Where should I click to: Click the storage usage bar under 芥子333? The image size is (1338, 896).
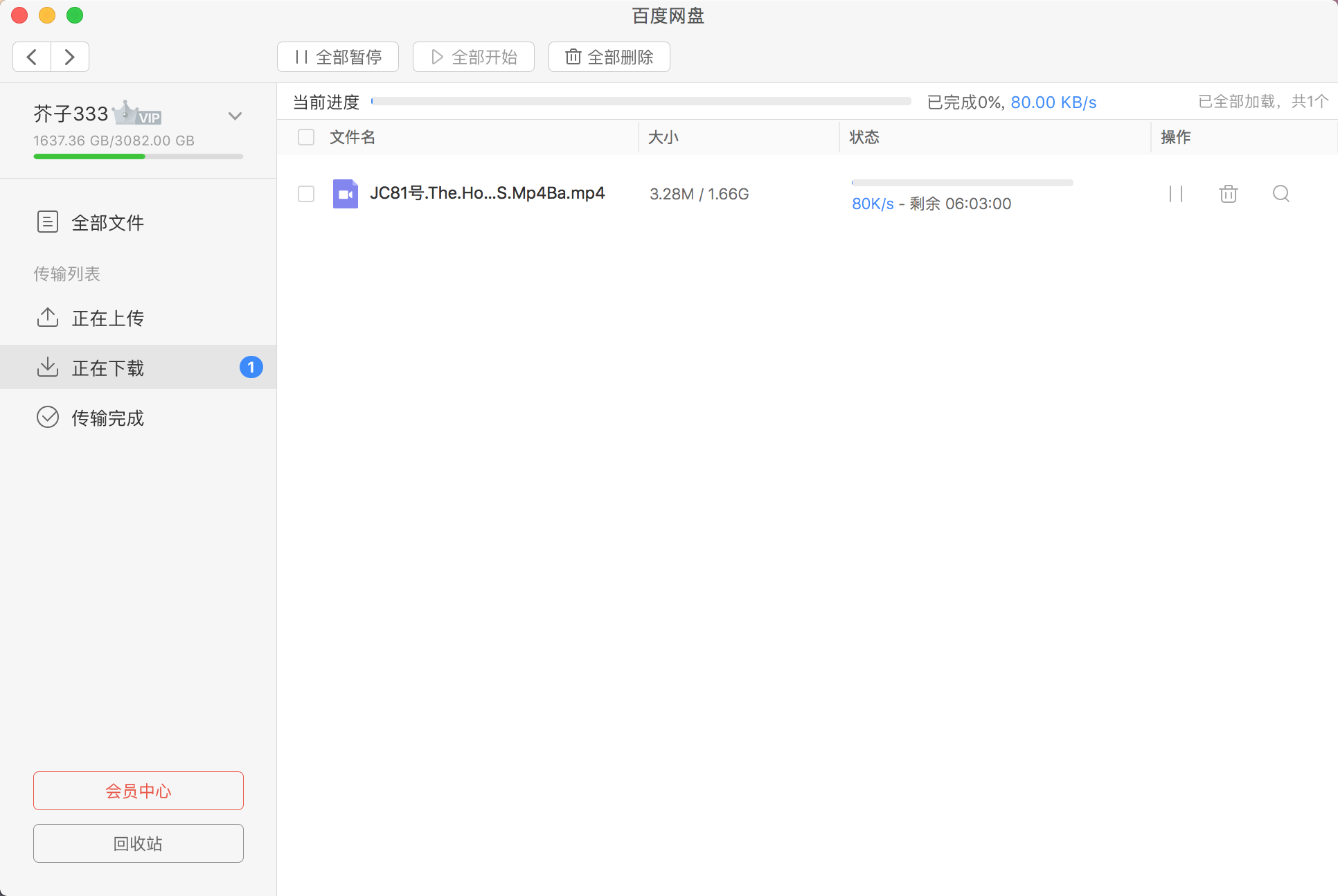pos(139,156)
